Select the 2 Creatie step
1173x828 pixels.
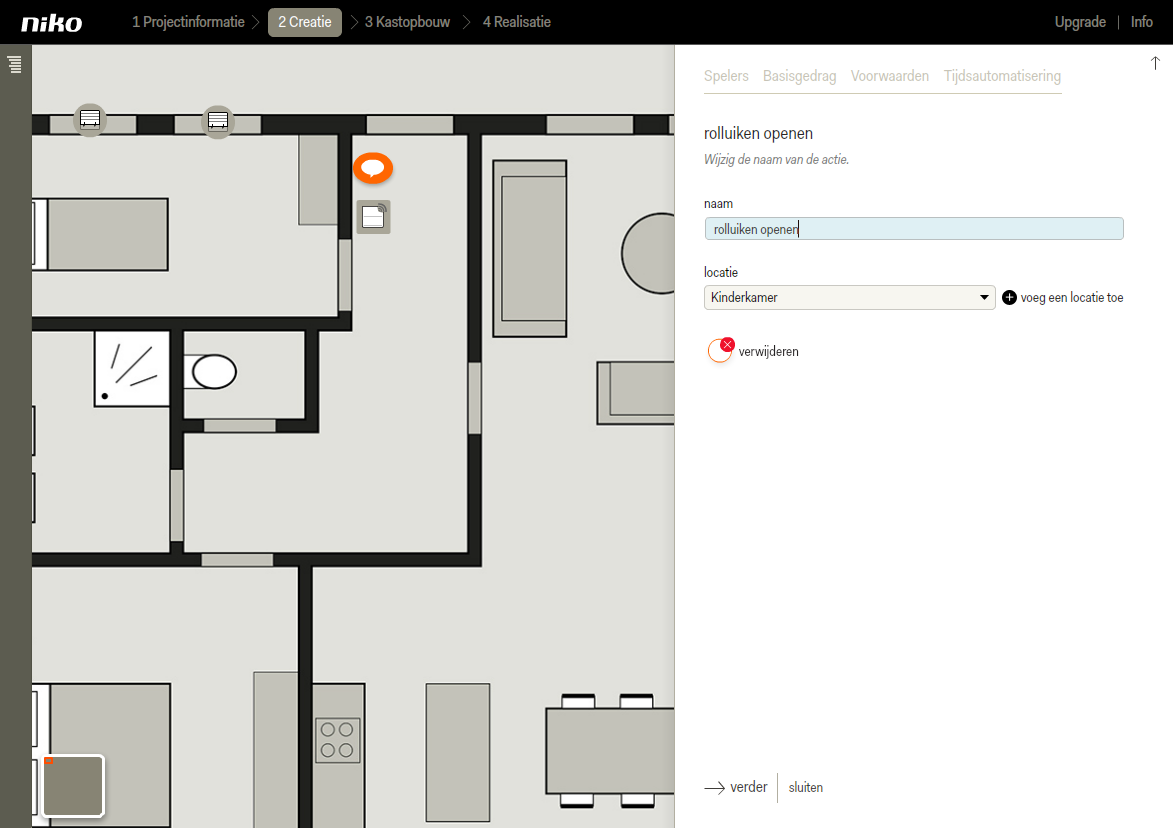[304, 22]
